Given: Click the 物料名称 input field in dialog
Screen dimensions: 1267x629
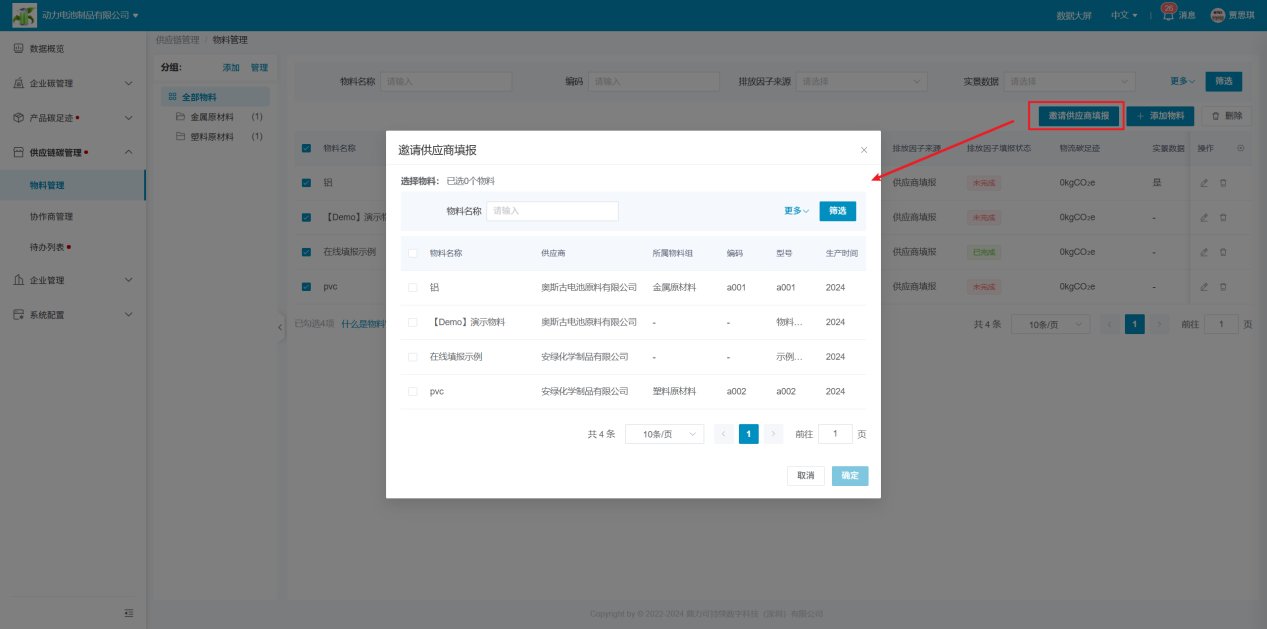Looking at the screenshot, I should (552, 211).
